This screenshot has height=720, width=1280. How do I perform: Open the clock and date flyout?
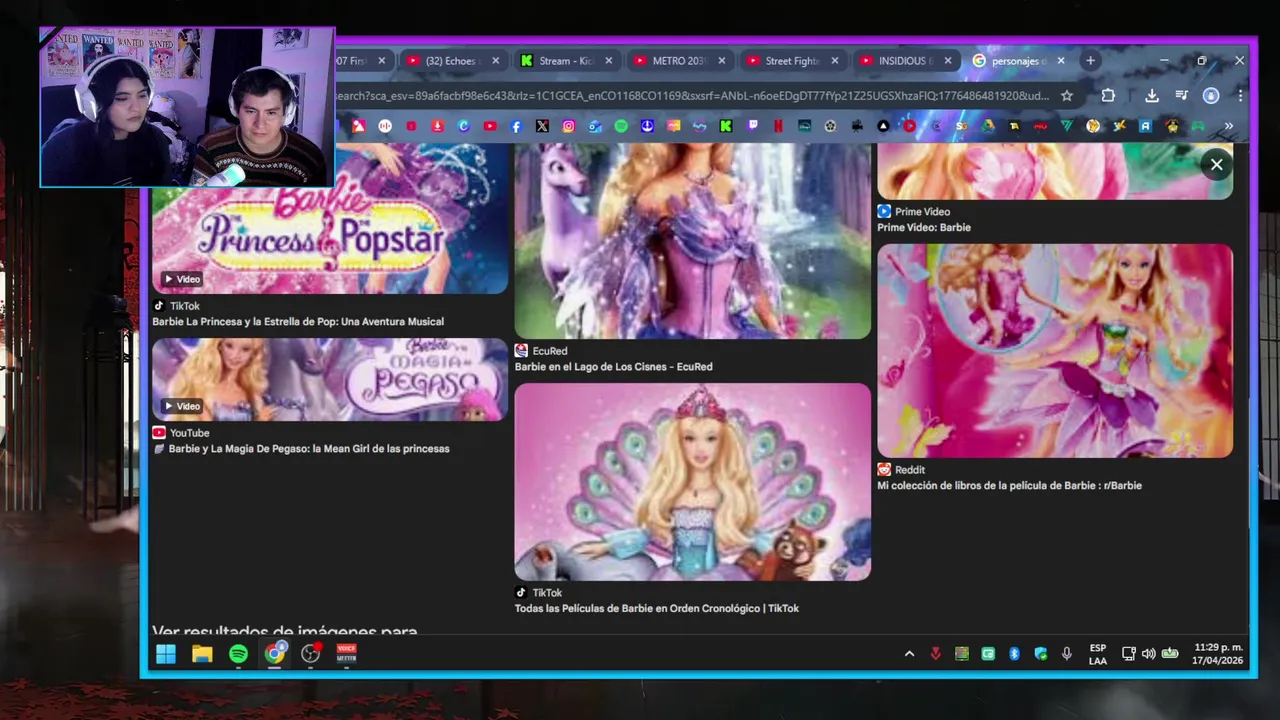[1217, 654]
